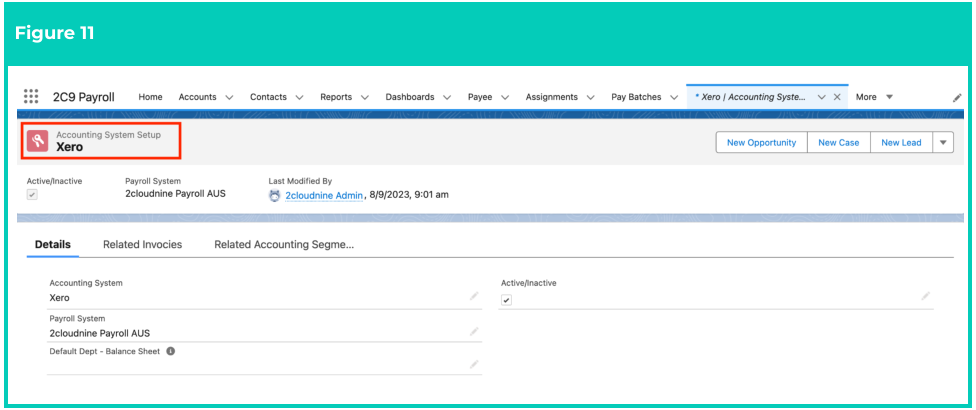The height and width of the screenshot is (410, 976).
Task: Click the pencil icon to edit navigation bar
Action: [957, 98]
